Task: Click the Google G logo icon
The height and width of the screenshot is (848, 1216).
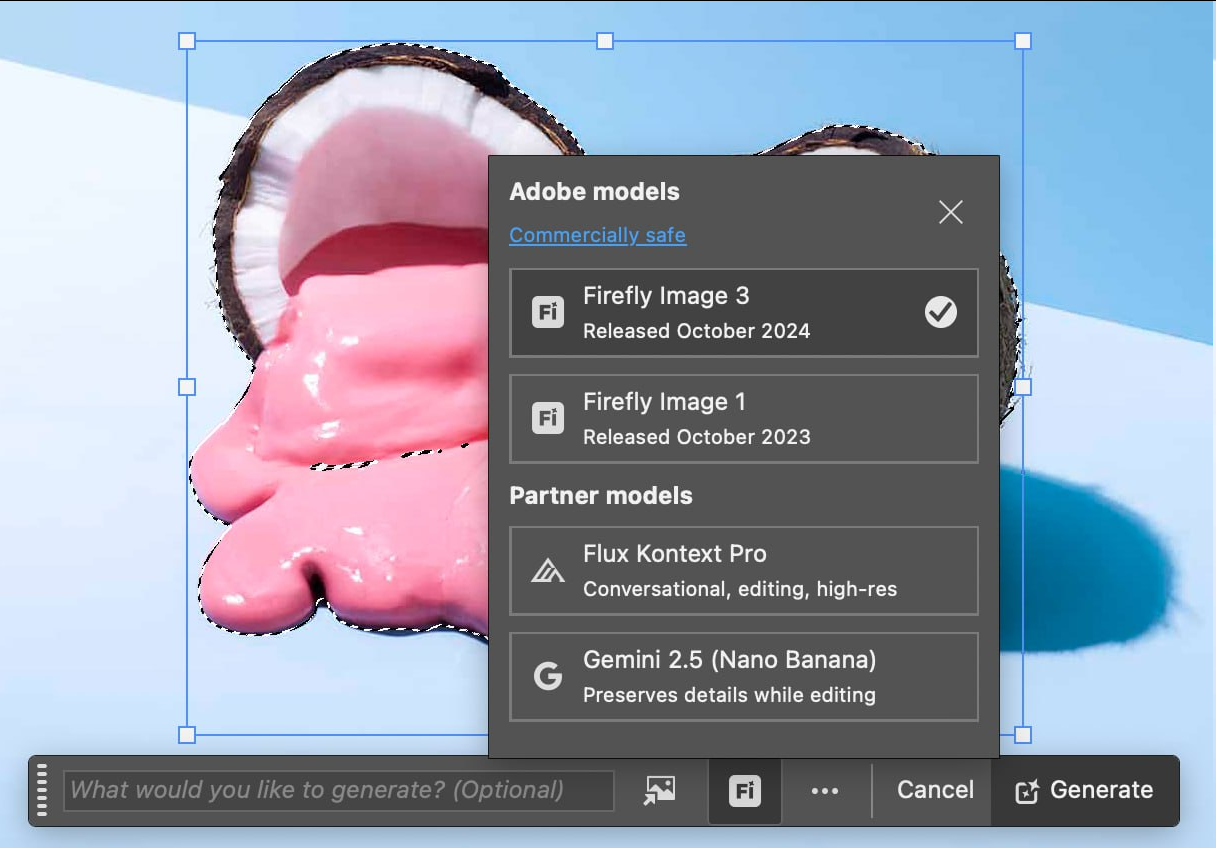Action: click(547, 677)
